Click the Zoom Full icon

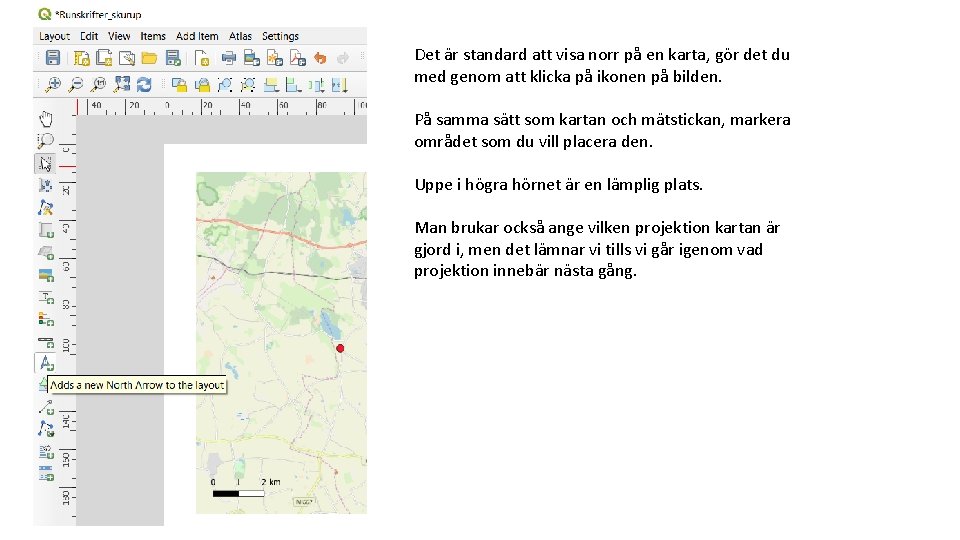point(122,84)
